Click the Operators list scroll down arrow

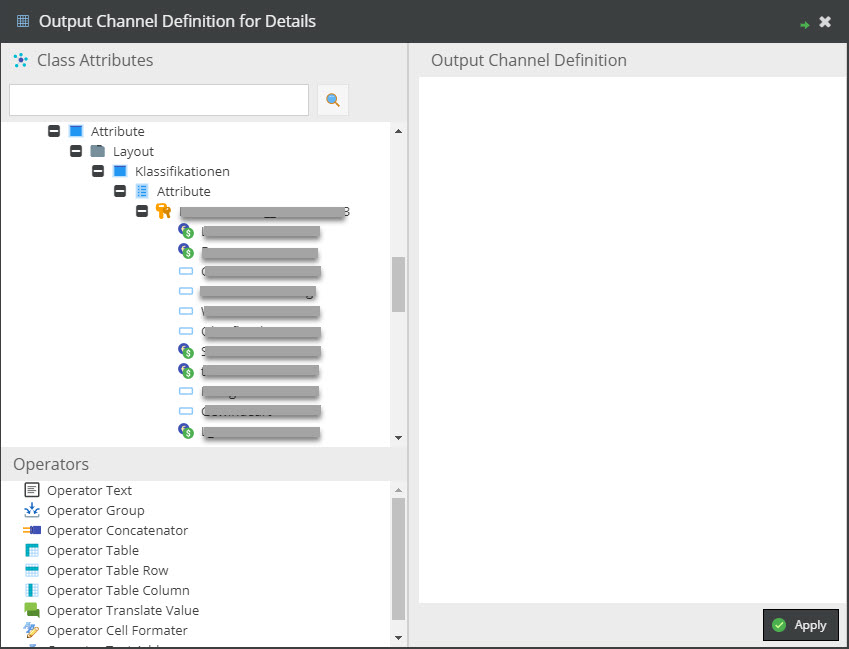[398, 637]
